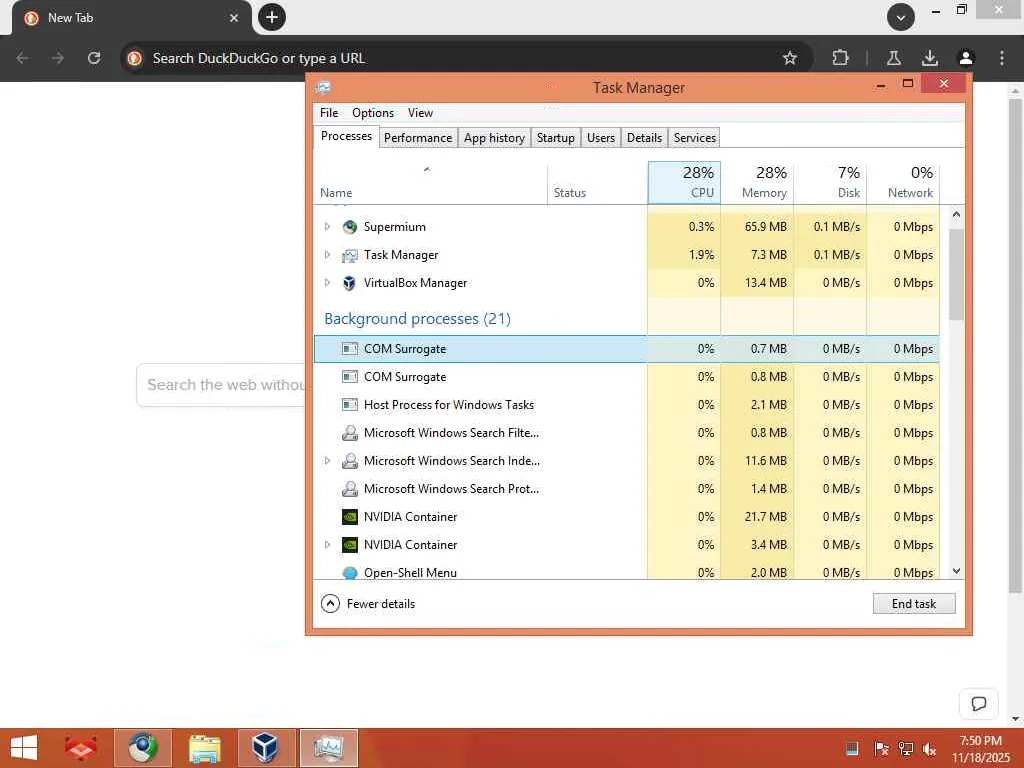Click the Microsoft Windows Search Indexer icon
The width and height of the screenshot is (1024, 768).
point(350,461)
